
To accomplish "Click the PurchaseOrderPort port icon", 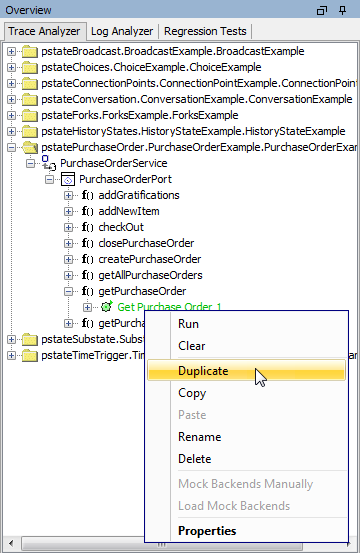I will click(x=68, y=179).
